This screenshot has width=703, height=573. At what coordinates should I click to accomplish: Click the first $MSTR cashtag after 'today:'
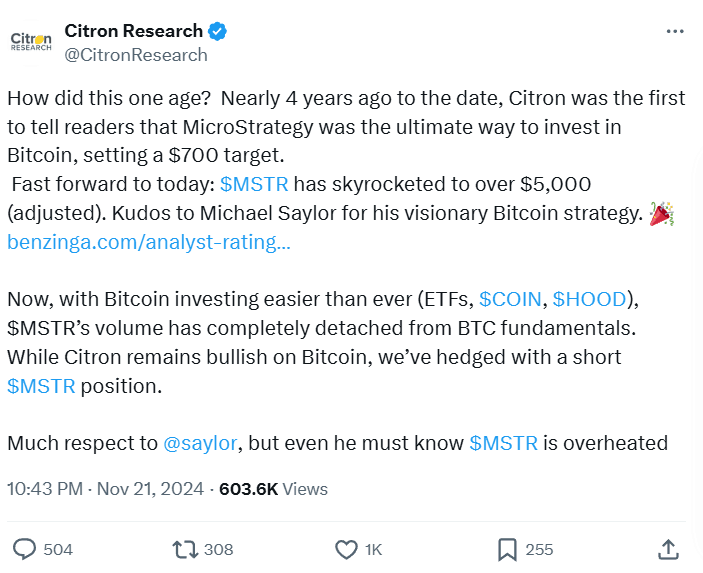tap(254, 184)
